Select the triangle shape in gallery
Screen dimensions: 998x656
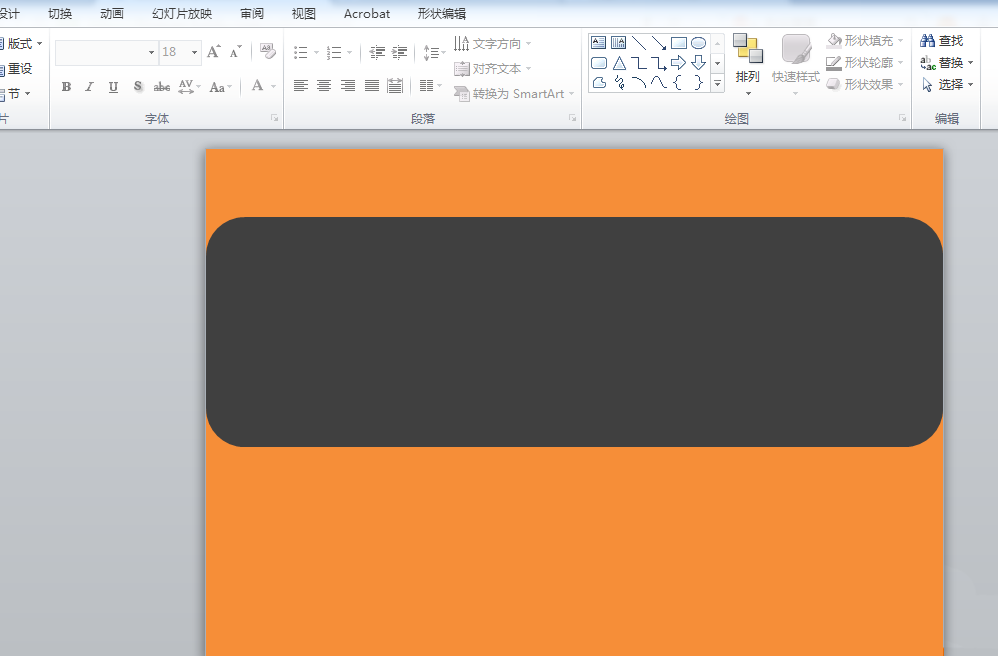[x=619, y=63]
